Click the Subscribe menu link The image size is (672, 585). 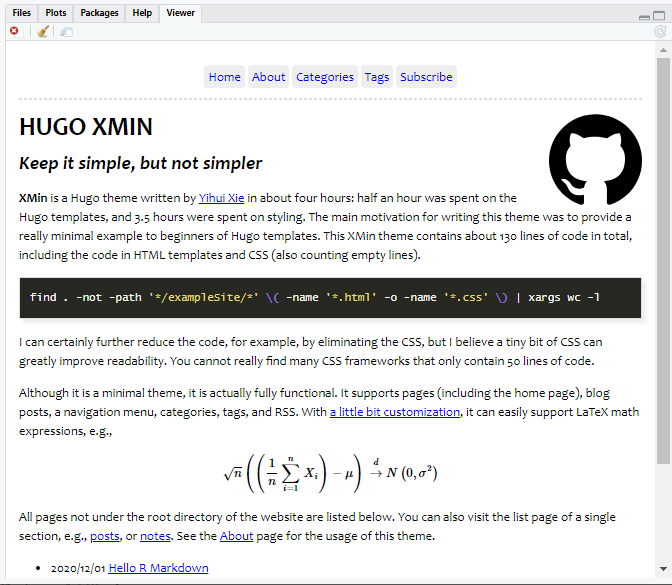point(426,77)
